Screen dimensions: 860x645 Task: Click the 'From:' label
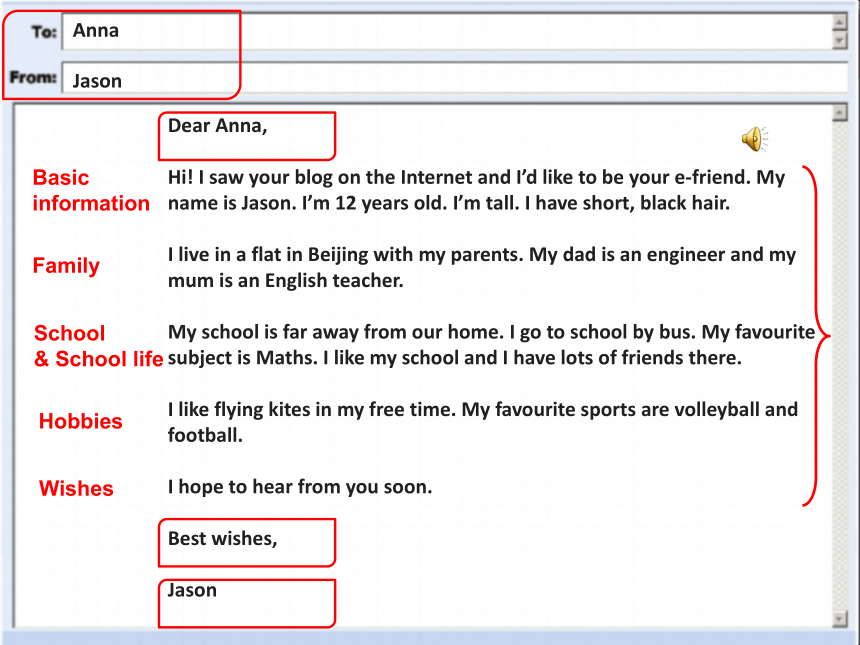pyautogui.click(x=33, y=77)
